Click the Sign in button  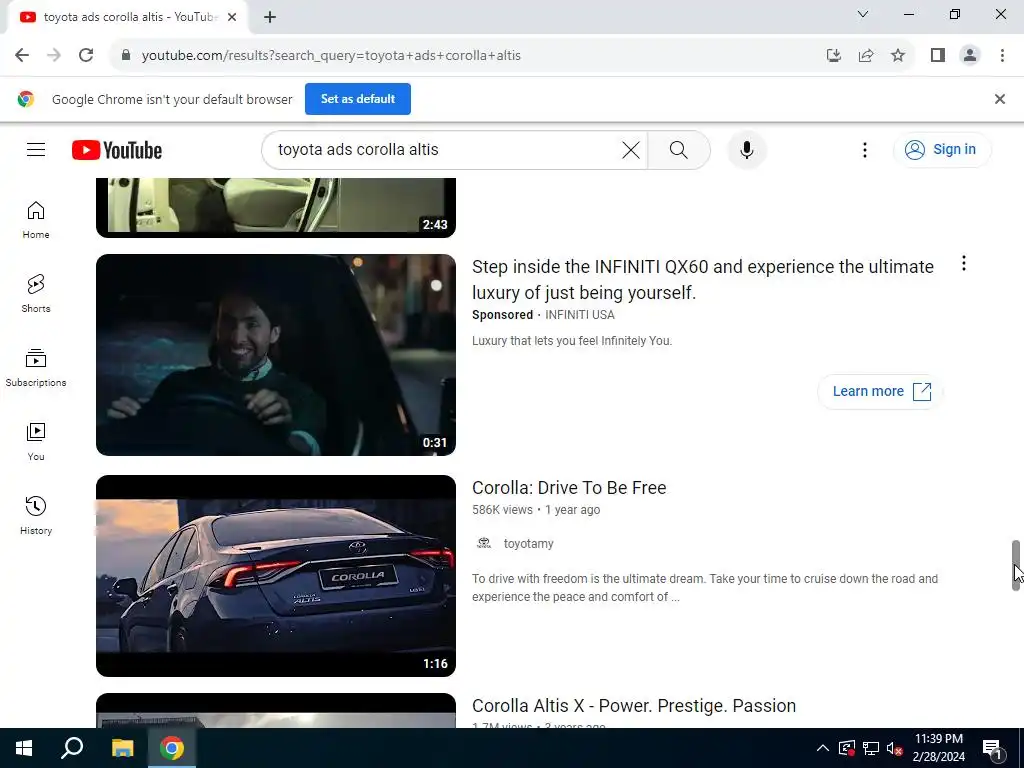point(942,150)
